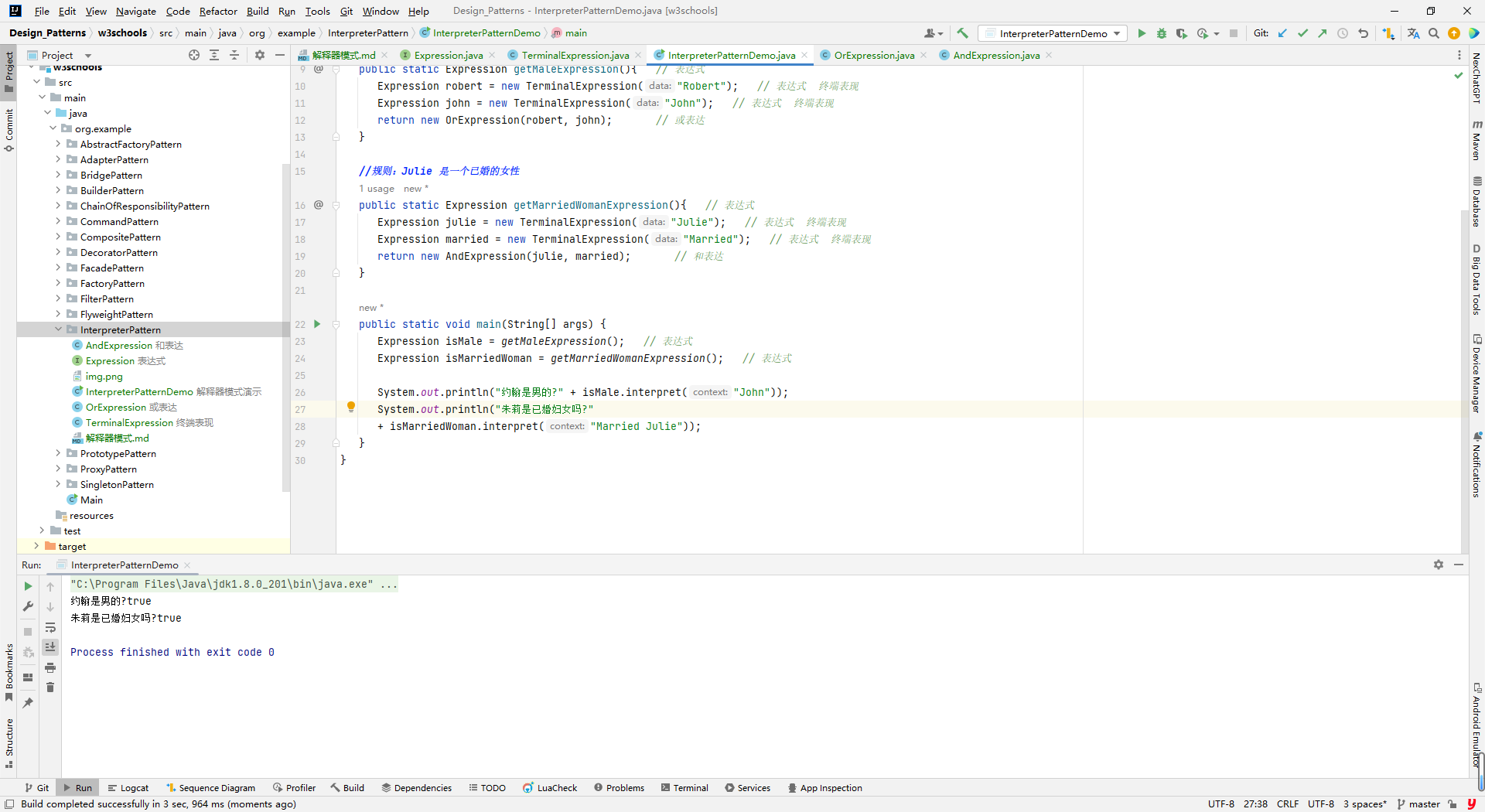1485x812 pixels.
Task: Open Search Everywhere magnifier icon
Action: (1434, 33)
